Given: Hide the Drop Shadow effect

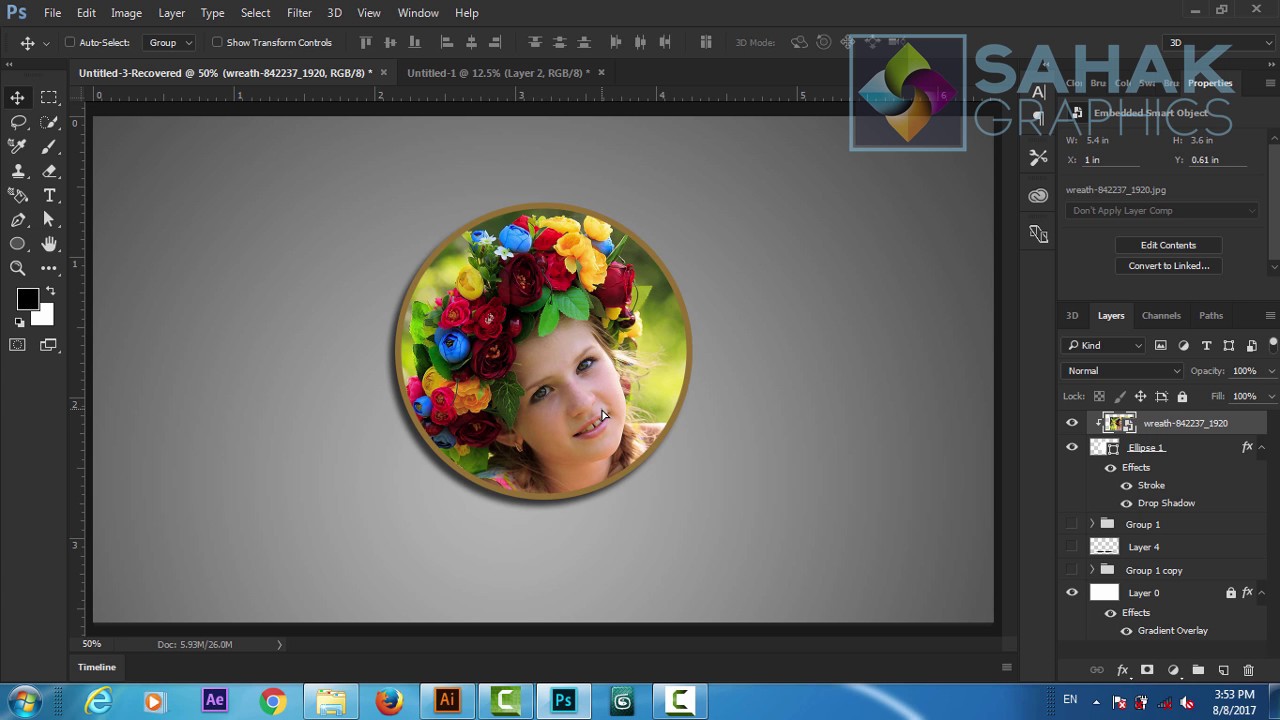Looking at the screenshot, I should tap(1127, 504).
